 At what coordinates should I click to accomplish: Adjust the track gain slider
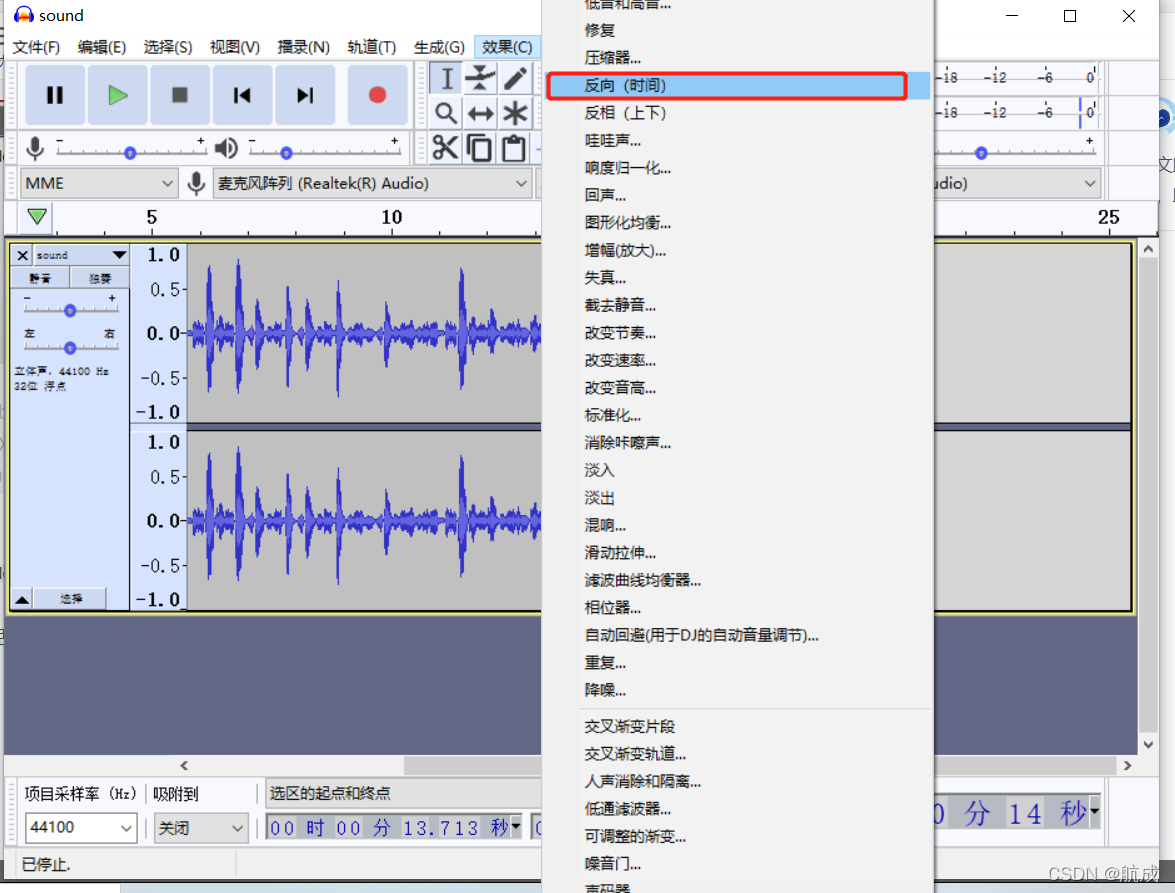70,310
